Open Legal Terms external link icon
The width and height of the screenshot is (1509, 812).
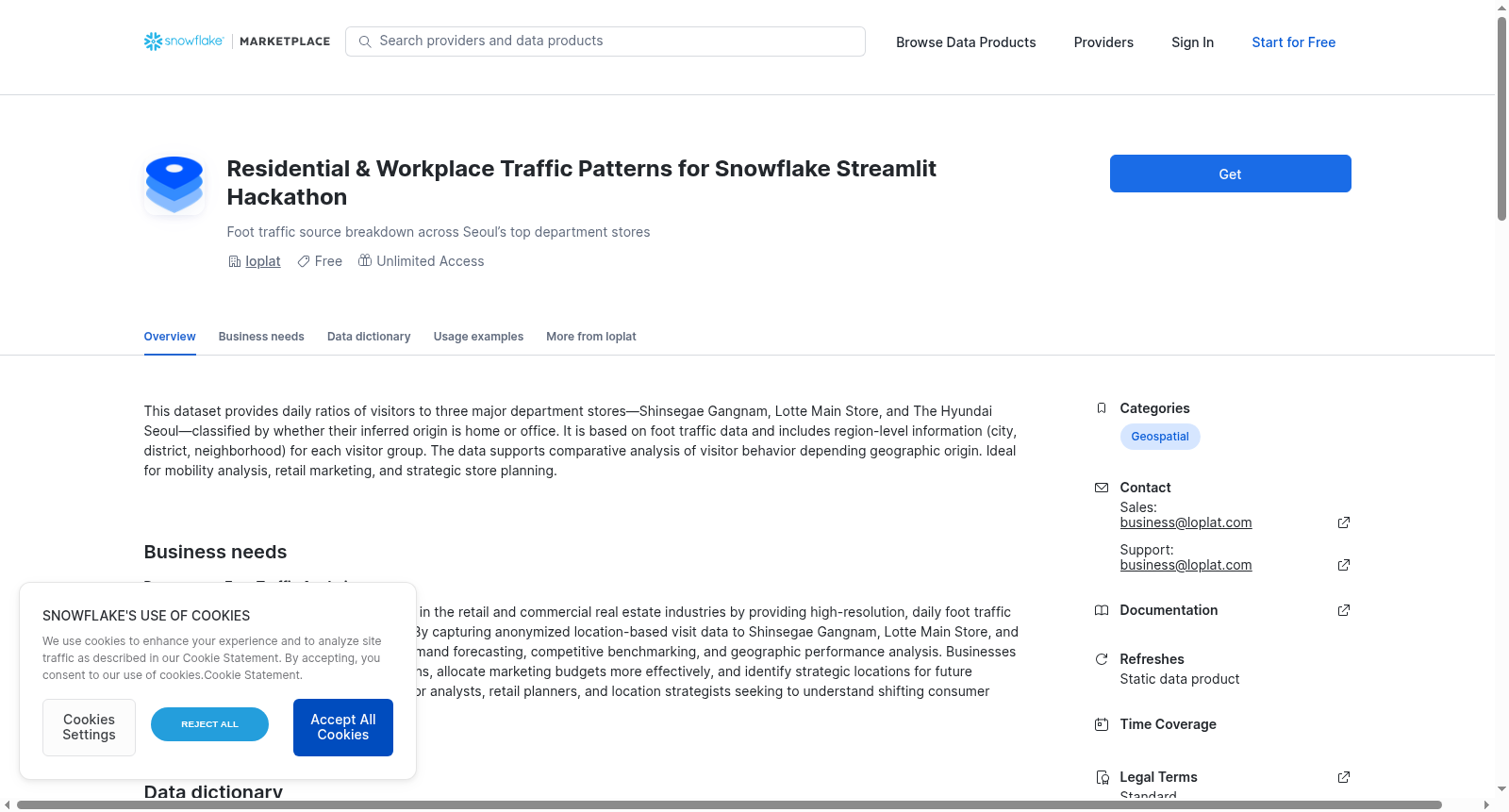pyautogui.click(x=1344, y=777)
